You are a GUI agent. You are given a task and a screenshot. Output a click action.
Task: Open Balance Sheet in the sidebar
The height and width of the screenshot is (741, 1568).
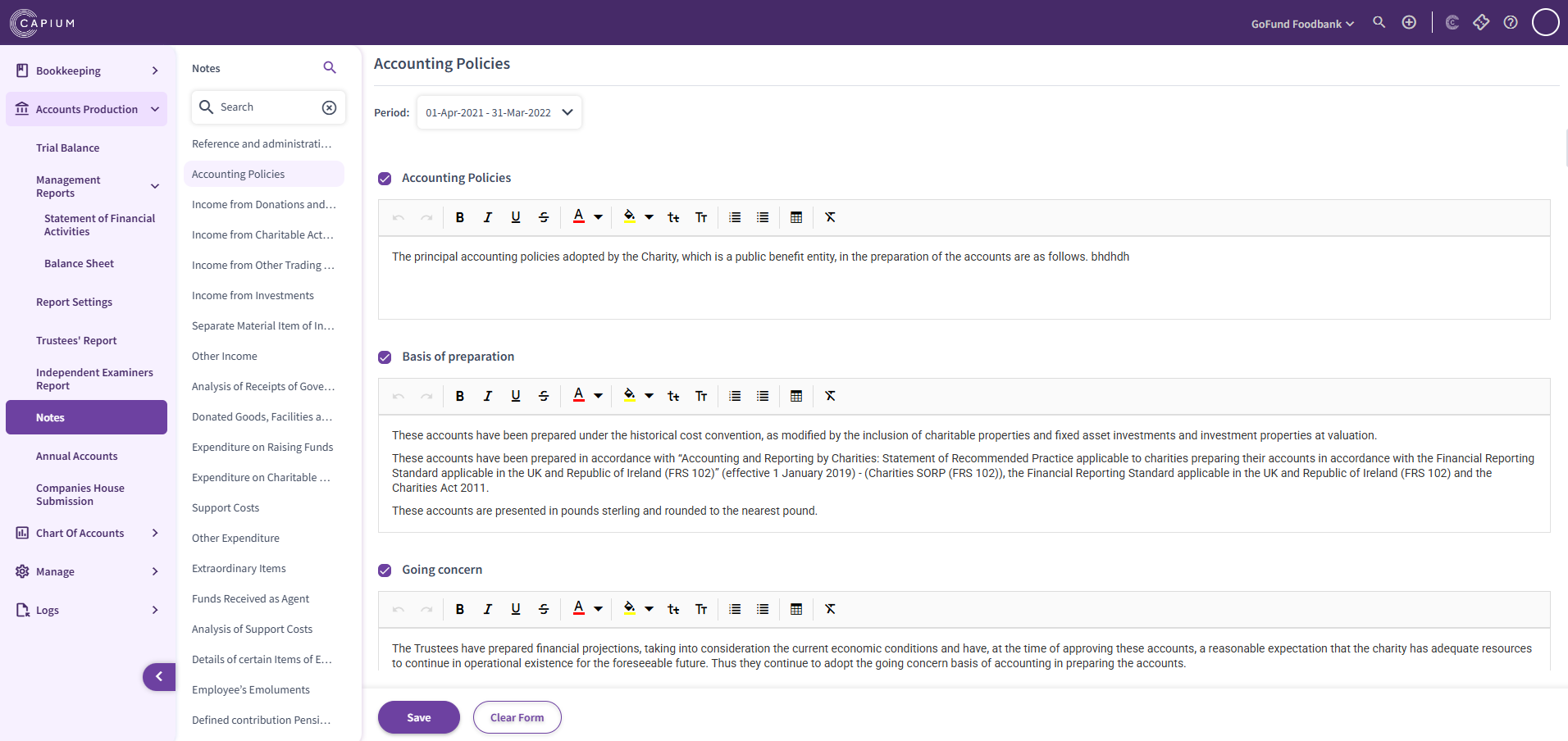pyautogui.click(x=79, y=263)
